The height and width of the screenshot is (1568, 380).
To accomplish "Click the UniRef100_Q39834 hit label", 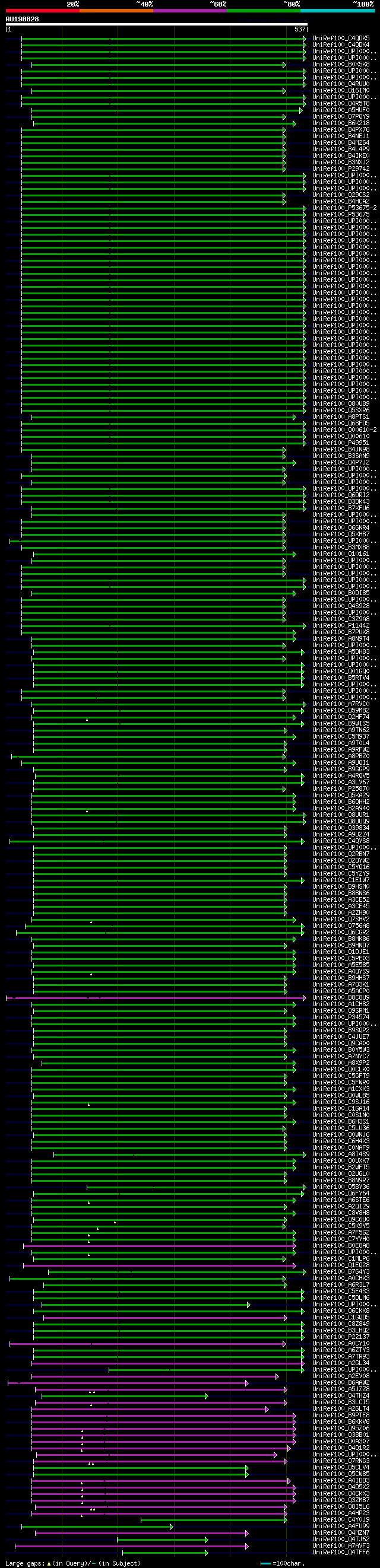I will click(x=341, y=828).
